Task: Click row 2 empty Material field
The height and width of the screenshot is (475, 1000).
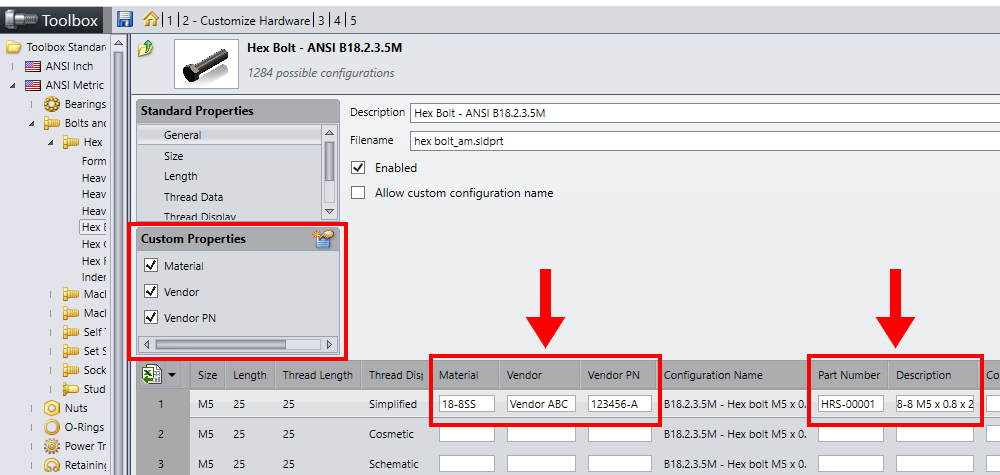Action: click(x=467, y=434)
